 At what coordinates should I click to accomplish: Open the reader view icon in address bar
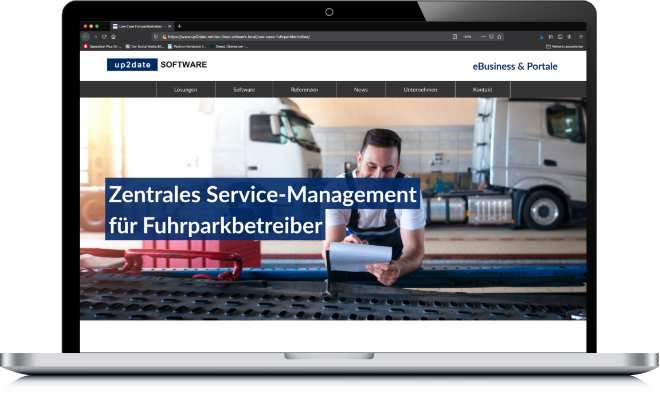[455, 37]
